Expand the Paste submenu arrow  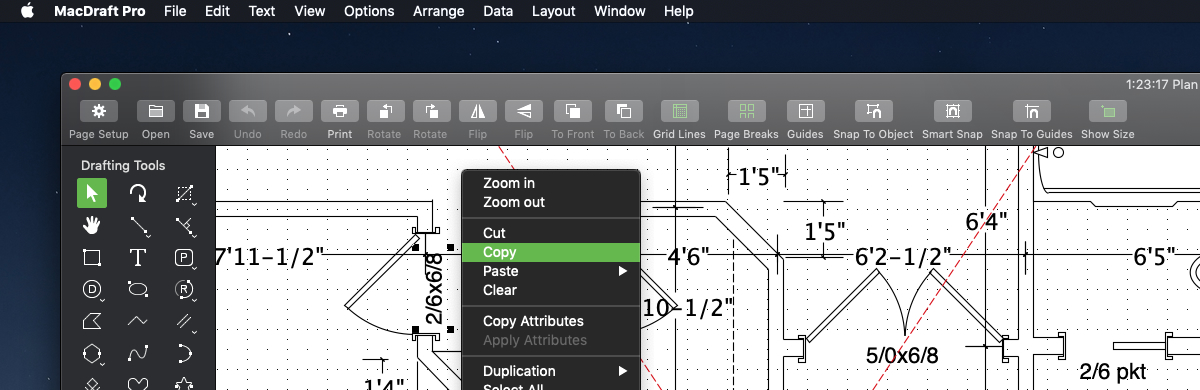point(623,271)
